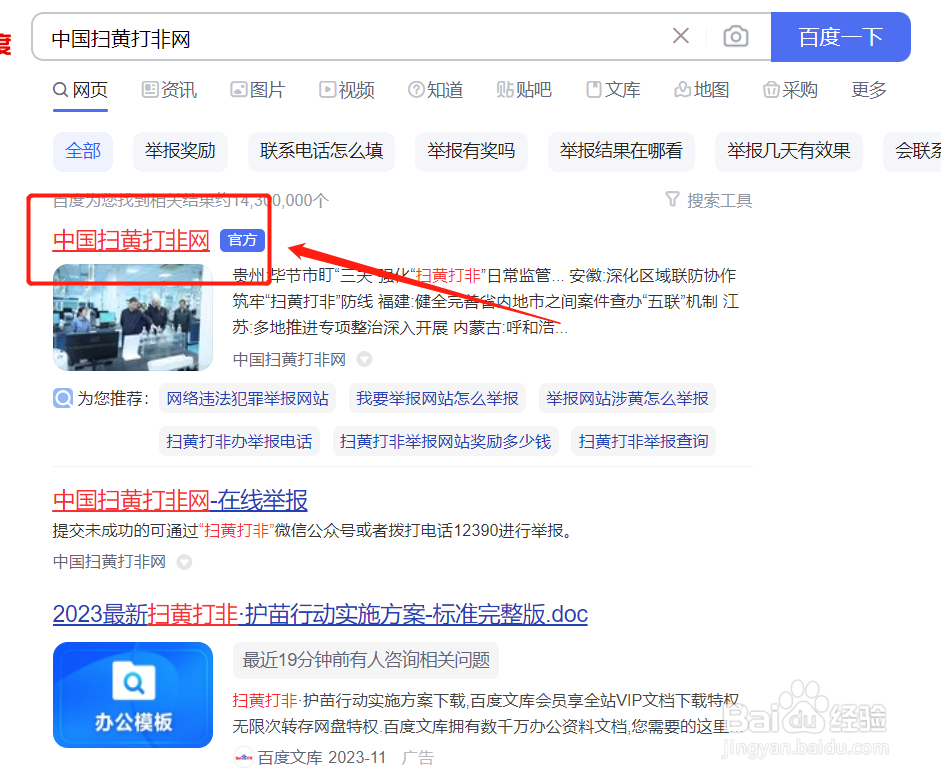This screenshot has height=780, width=941.
Task: Open the 采购 tab
Action: 790,91
